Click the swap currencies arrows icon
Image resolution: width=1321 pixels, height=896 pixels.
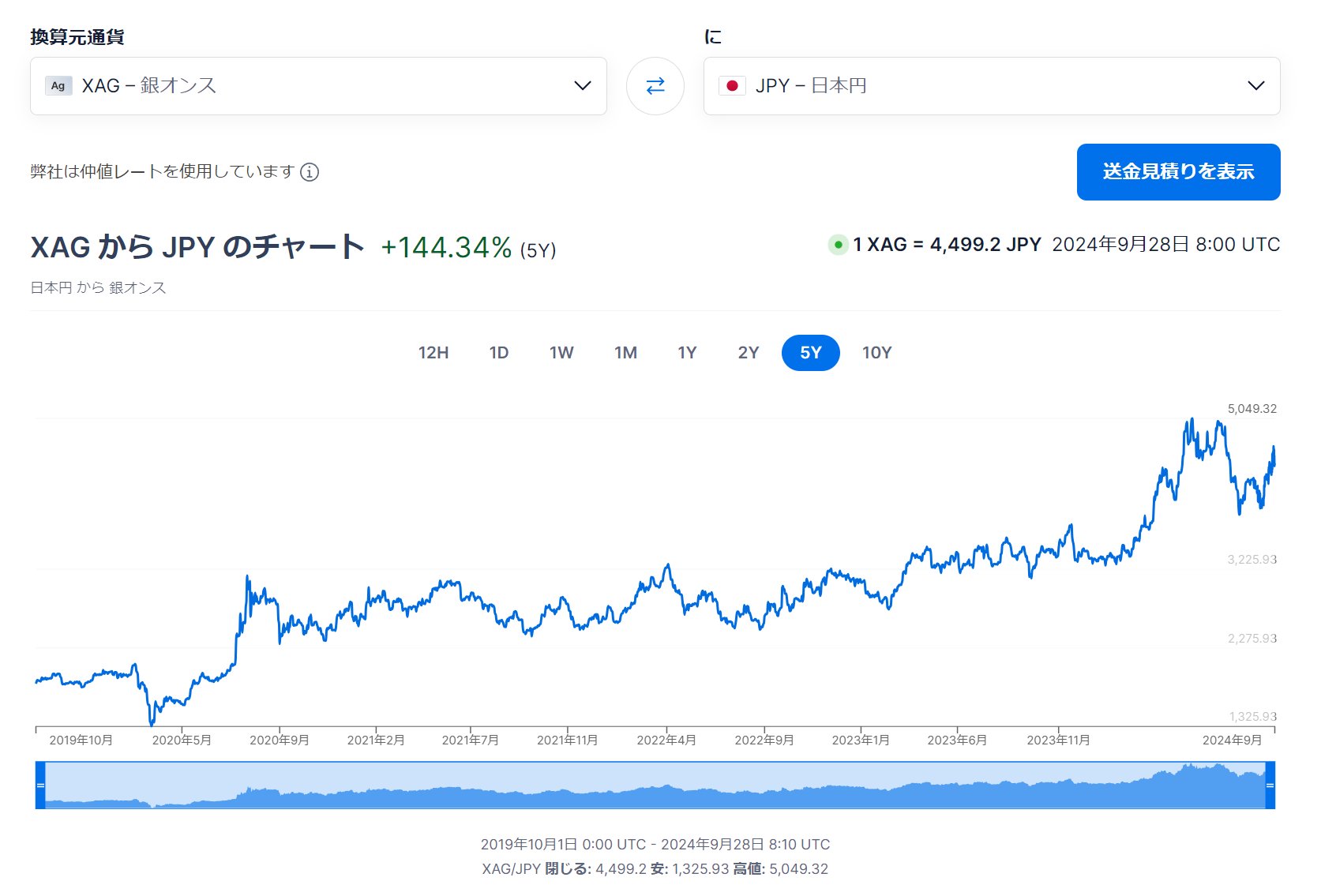[x=655, y=86]
